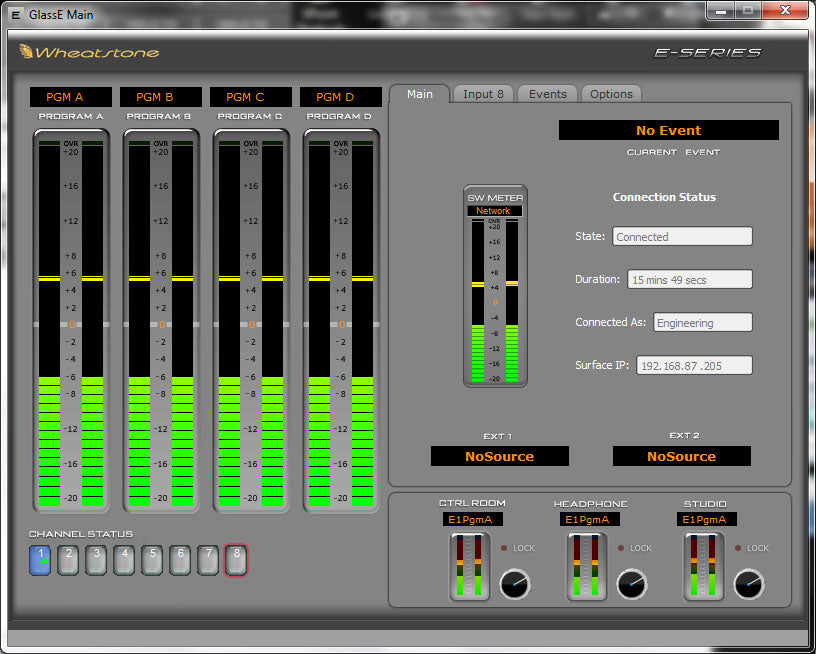Toggle the CTRL ROOM lock indicator
This screenshot has width=816, height=654.
504,548
